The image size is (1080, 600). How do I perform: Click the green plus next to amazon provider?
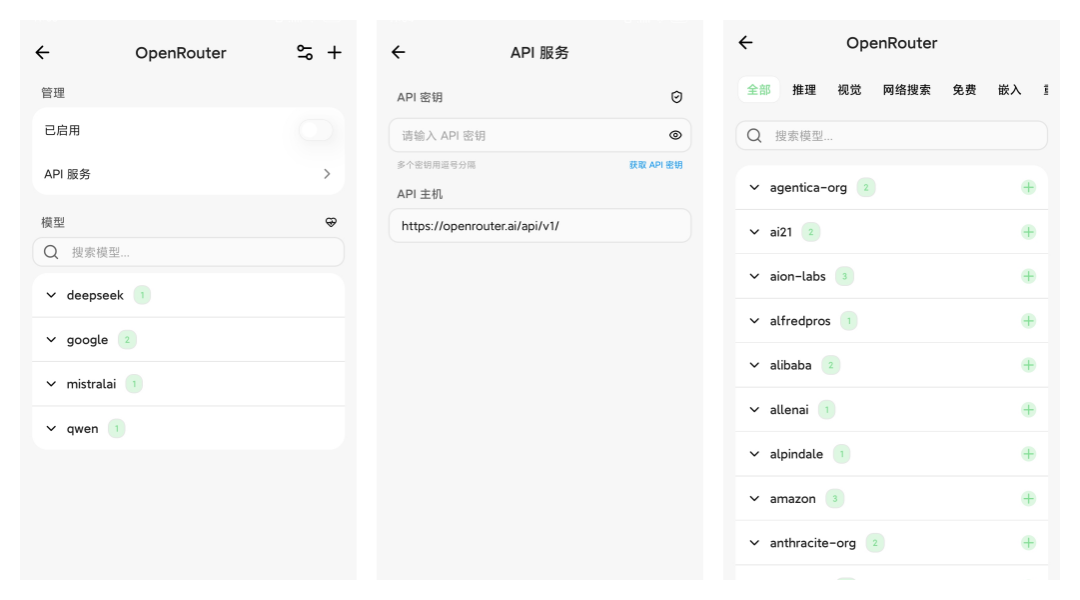[x=1028, y=497]
